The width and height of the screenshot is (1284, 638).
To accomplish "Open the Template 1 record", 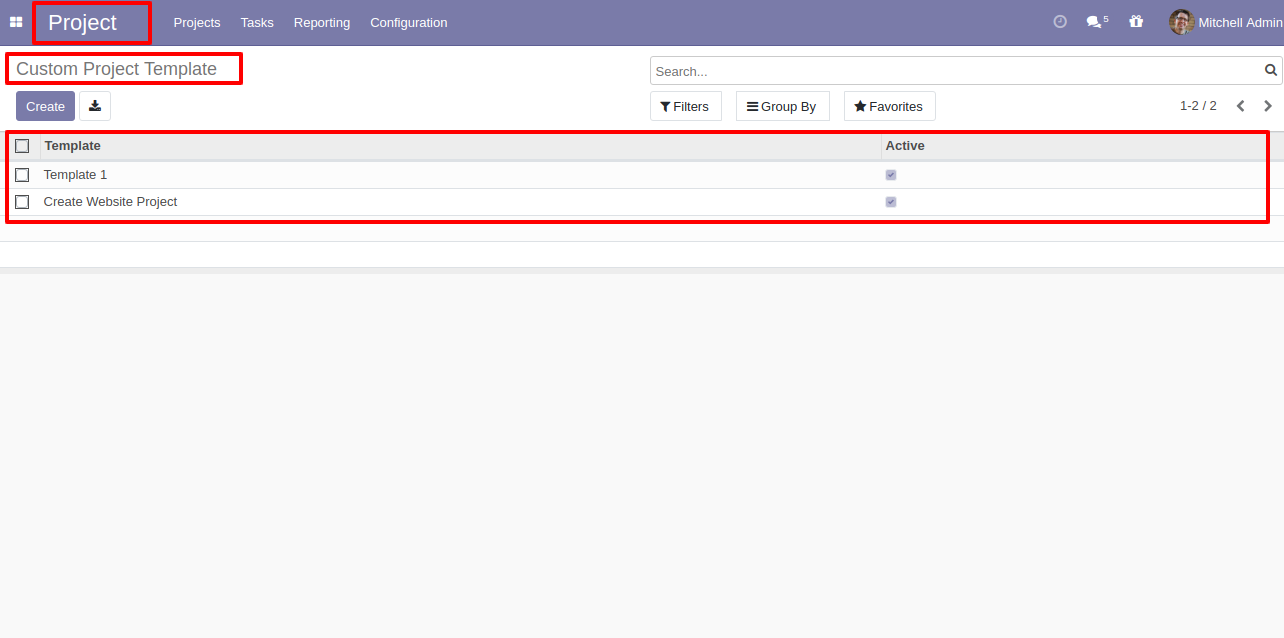I will (x=76, y=175).
